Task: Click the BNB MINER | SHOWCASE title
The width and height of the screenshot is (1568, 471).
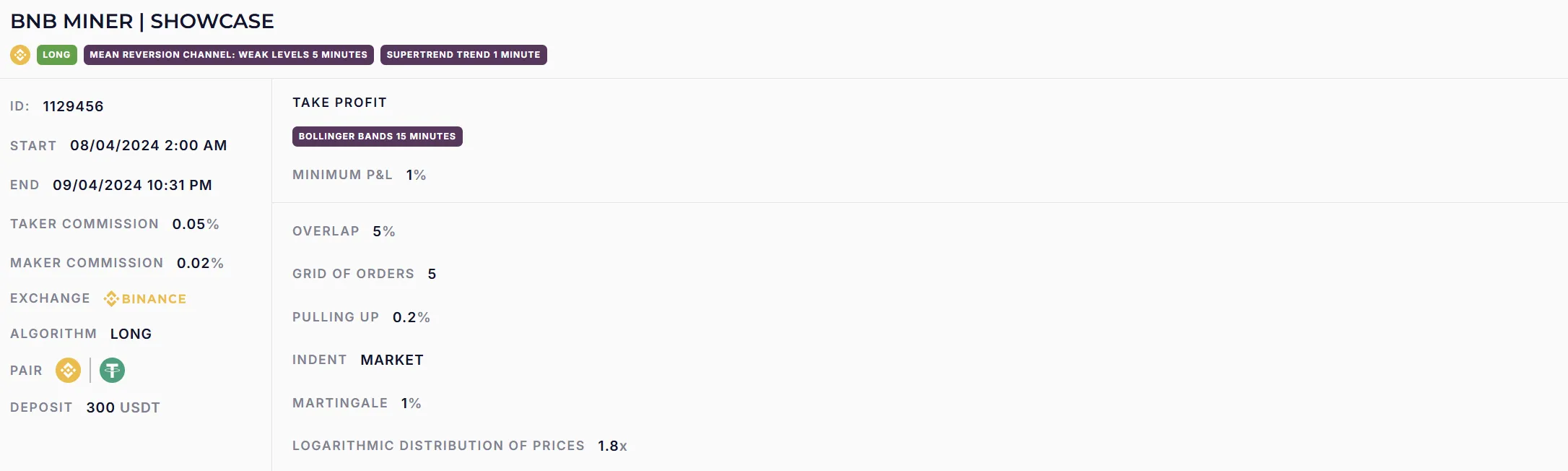Action: click(x=142, y=22)
